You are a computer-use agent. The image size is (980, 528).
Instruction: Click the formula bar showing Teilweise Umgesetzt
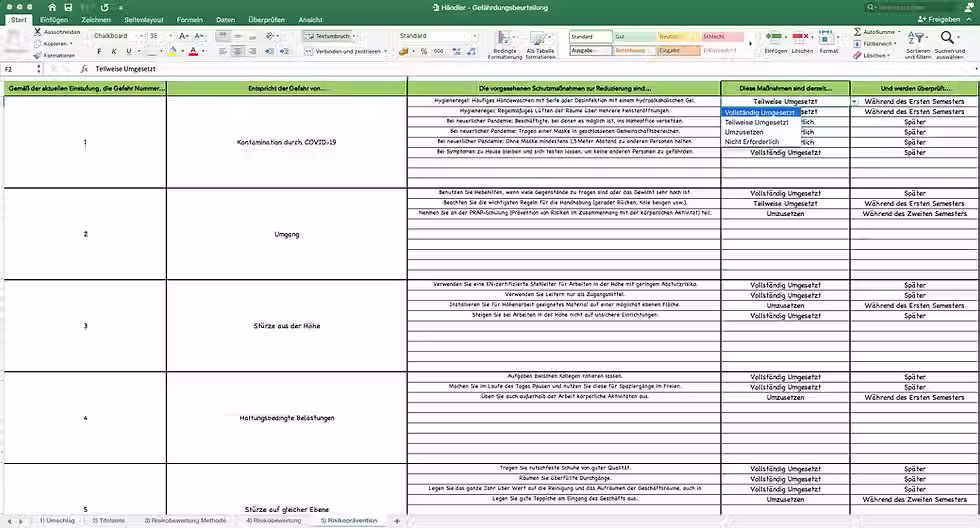(x=534, y=69)
